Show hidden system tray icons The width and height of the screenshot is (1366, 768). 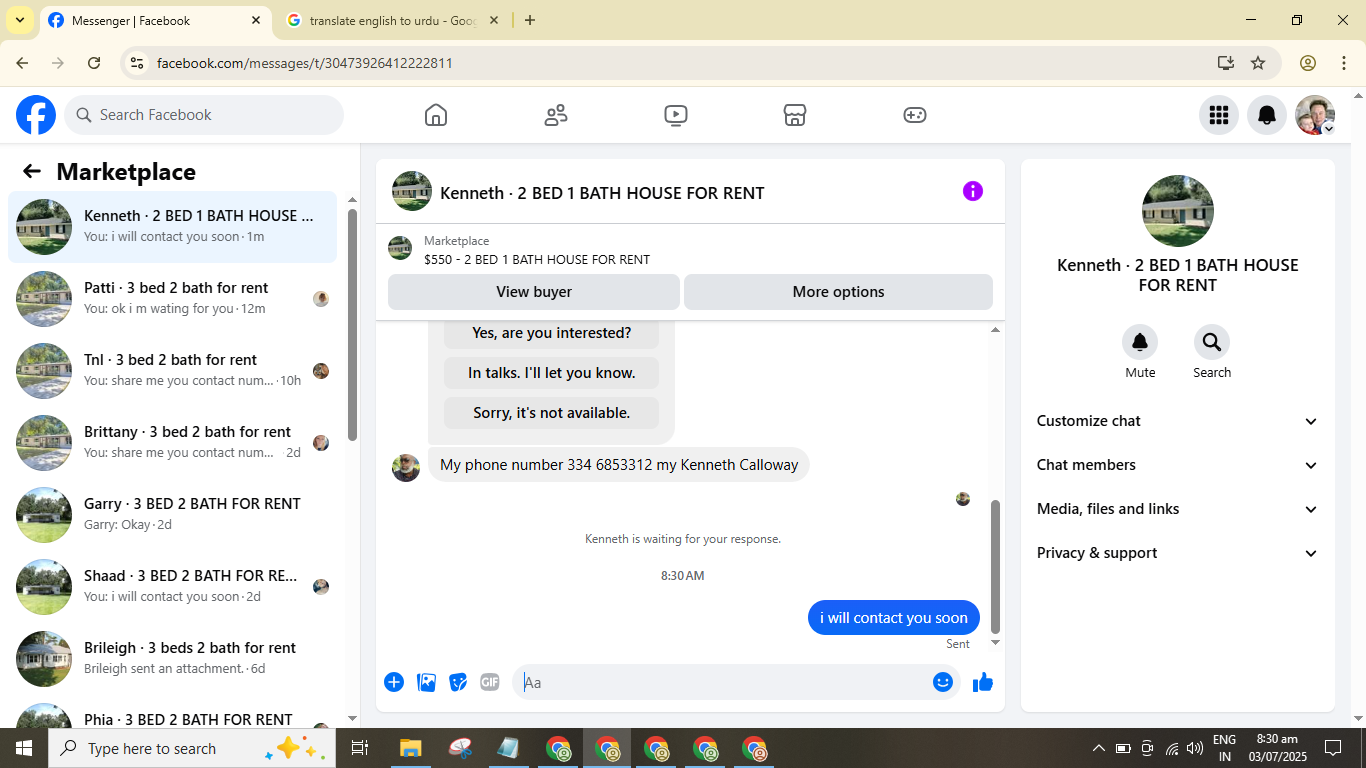[x=1098, y=748]
